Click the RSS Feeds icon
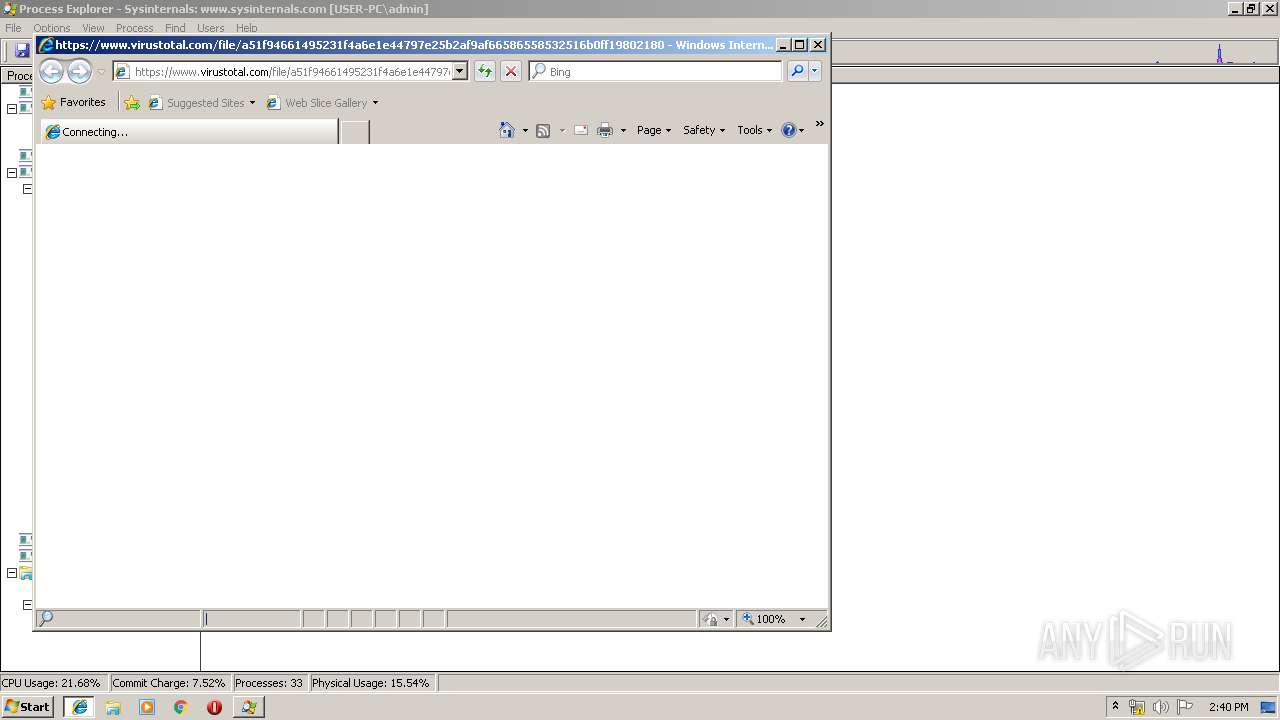The width and height of the screenshot is (1280, 720). click(x=543, y=130)
